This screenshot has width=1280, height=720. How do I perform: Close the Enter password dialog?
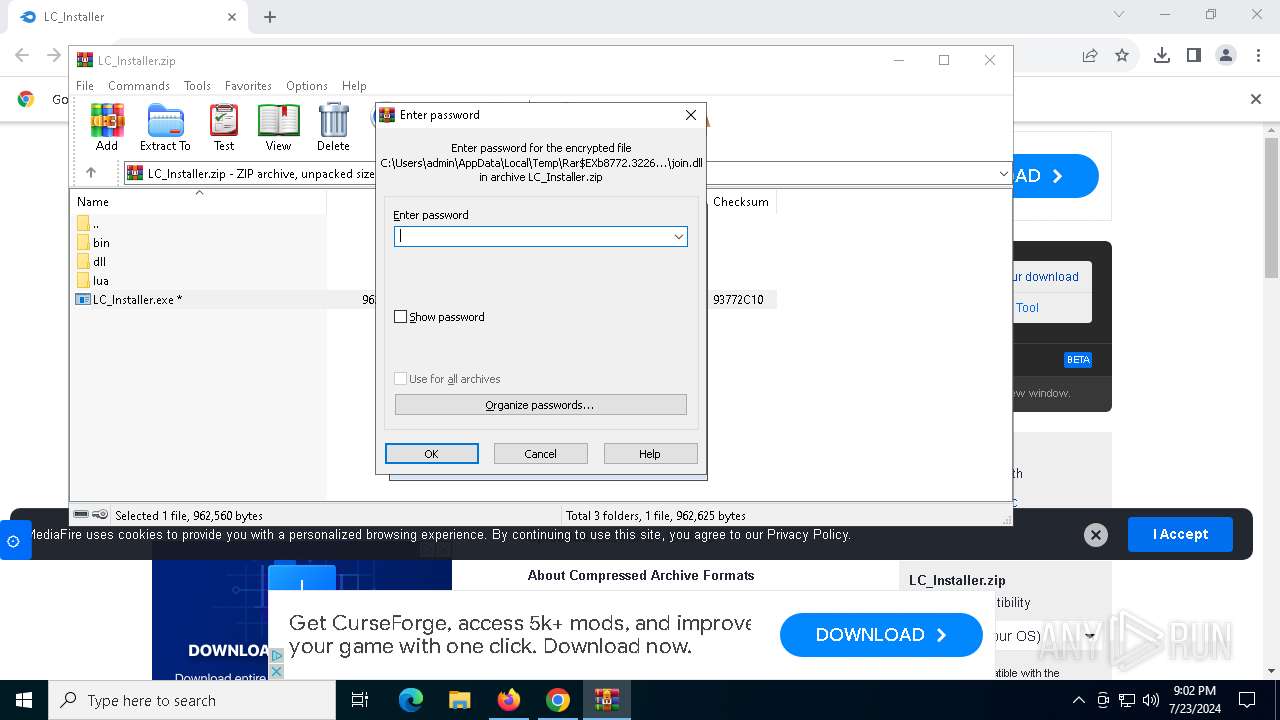pyautogui.click(x=690, y=115)
